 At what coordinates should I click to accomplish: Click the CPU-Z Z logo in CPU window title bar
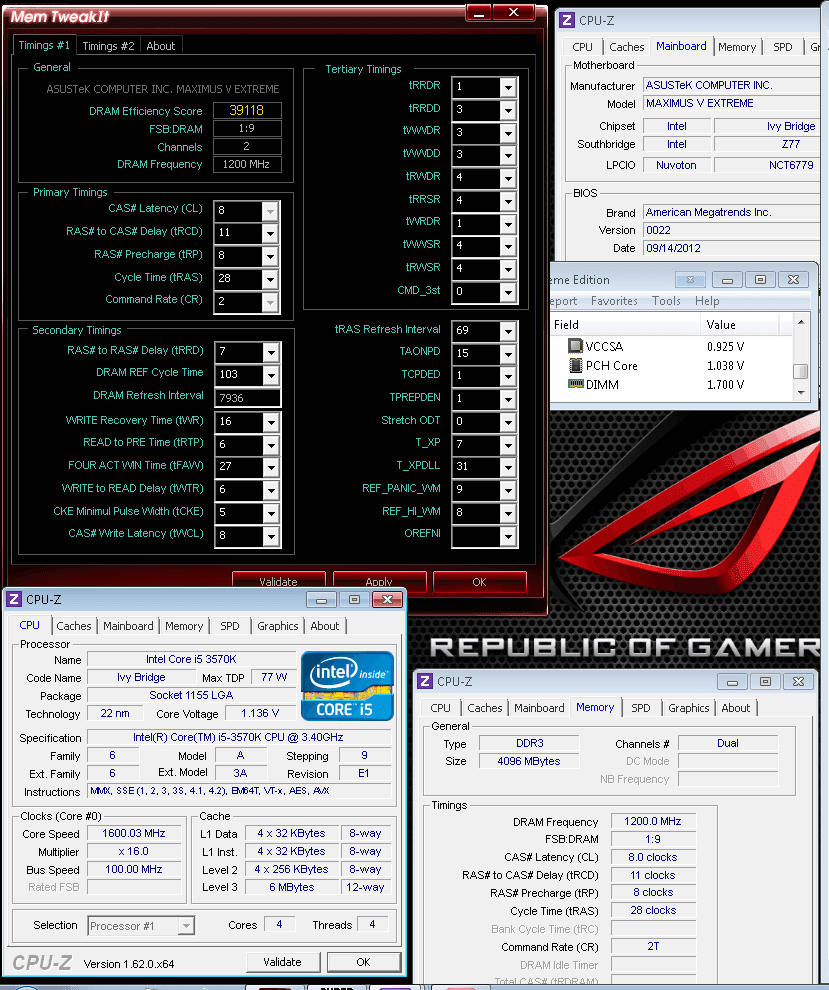click(14, 599)
